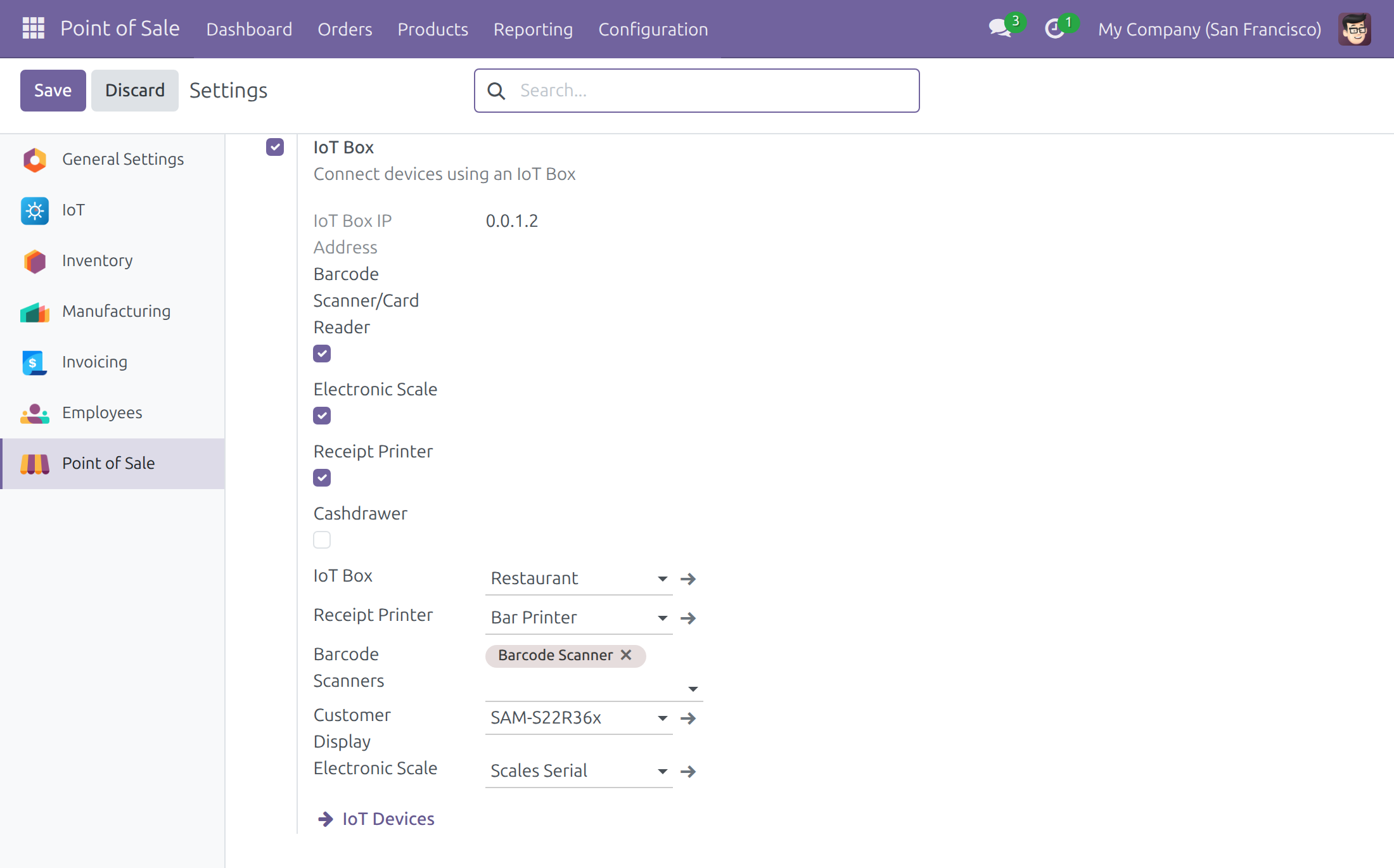1394x868 pixels.
Task: Expand the Receipt Printer Bar Printer dropdown
Action: pyautogui.click(x=662, y=618)
